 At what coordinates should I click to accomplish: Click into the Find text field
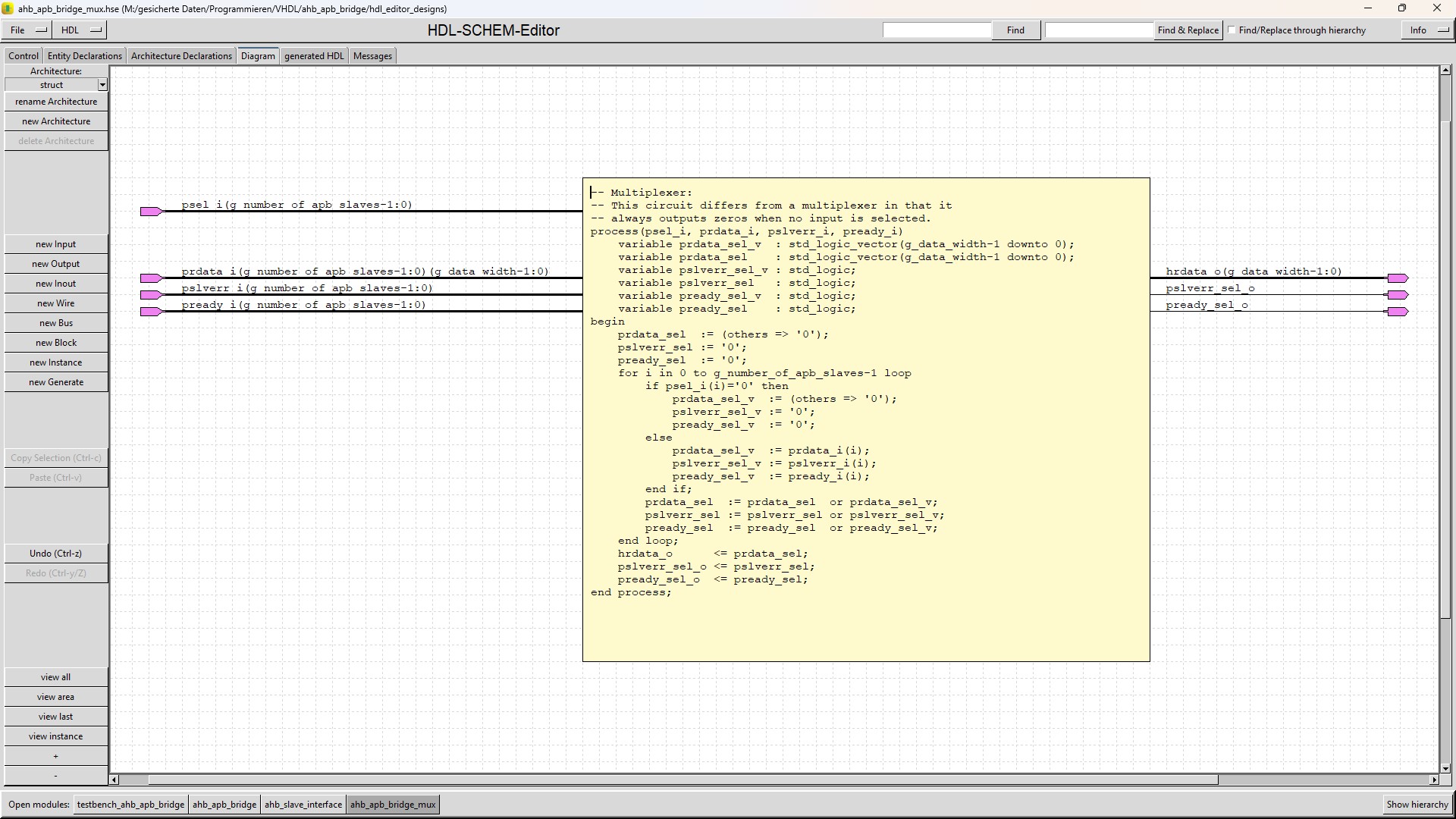pyautogui.click(x=937, y=30)
